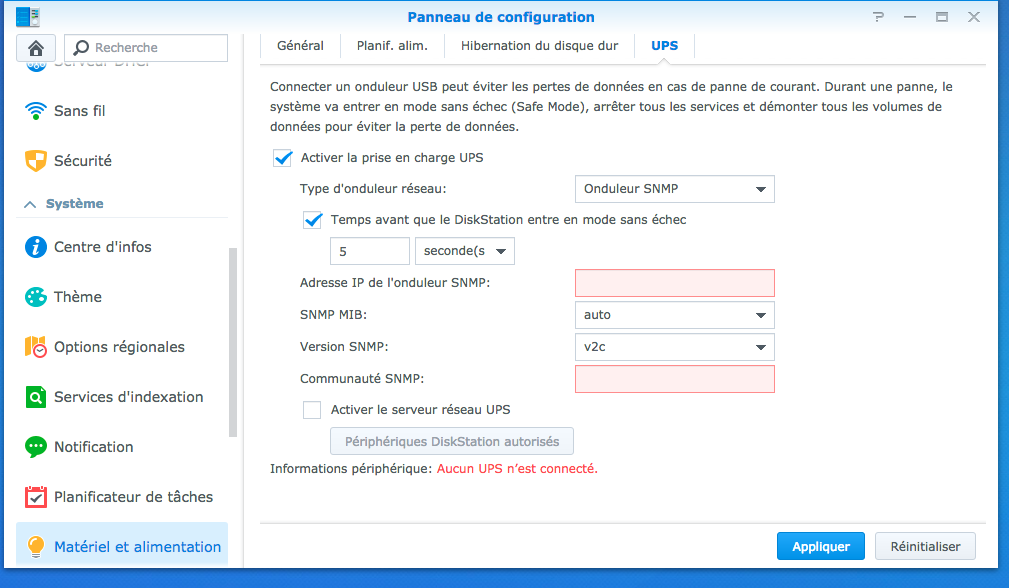Screen dimensions: 1009x588
Task: Open the Version SNMP v2c dropdown
Action: point(674,347)
